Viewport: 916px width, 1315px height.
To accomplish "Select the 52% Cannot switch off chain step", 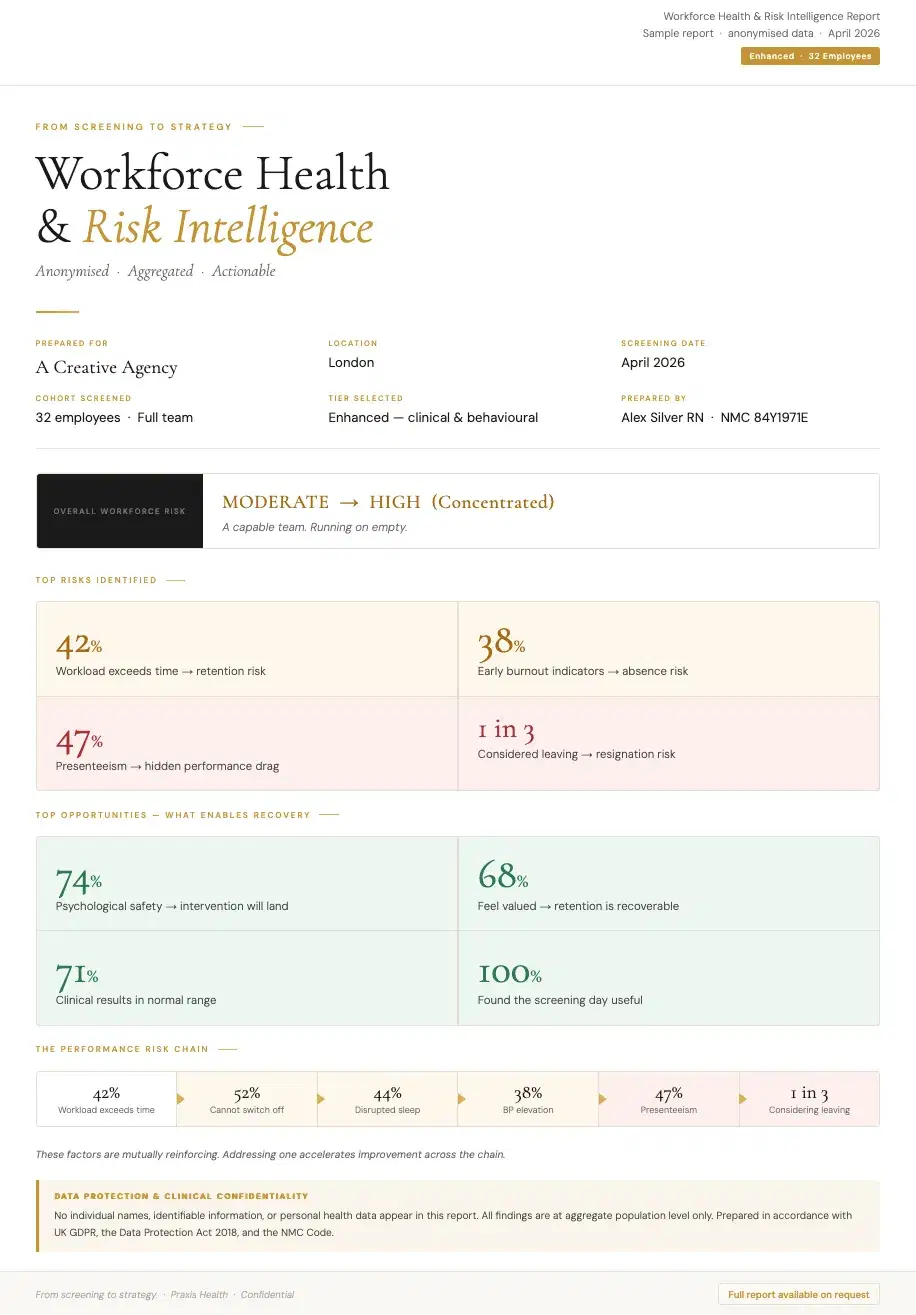I will coord(247,1100).
